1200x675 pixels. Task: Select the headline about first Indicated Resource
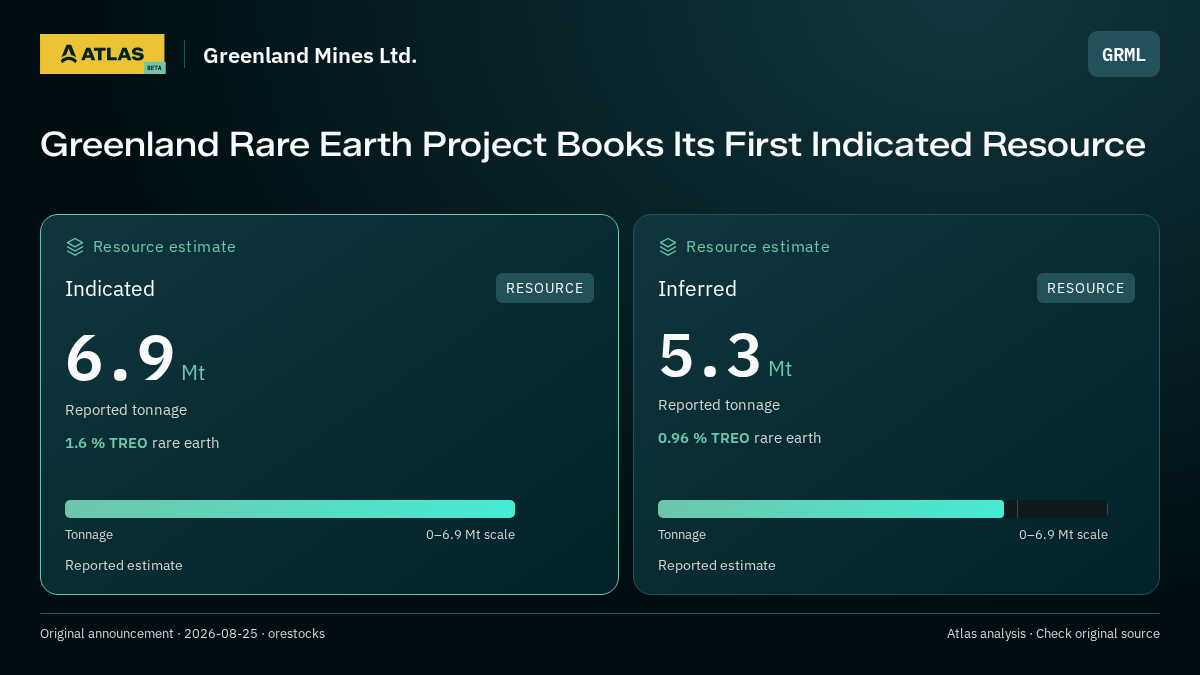pyautogui.click(x=593, y=144)
